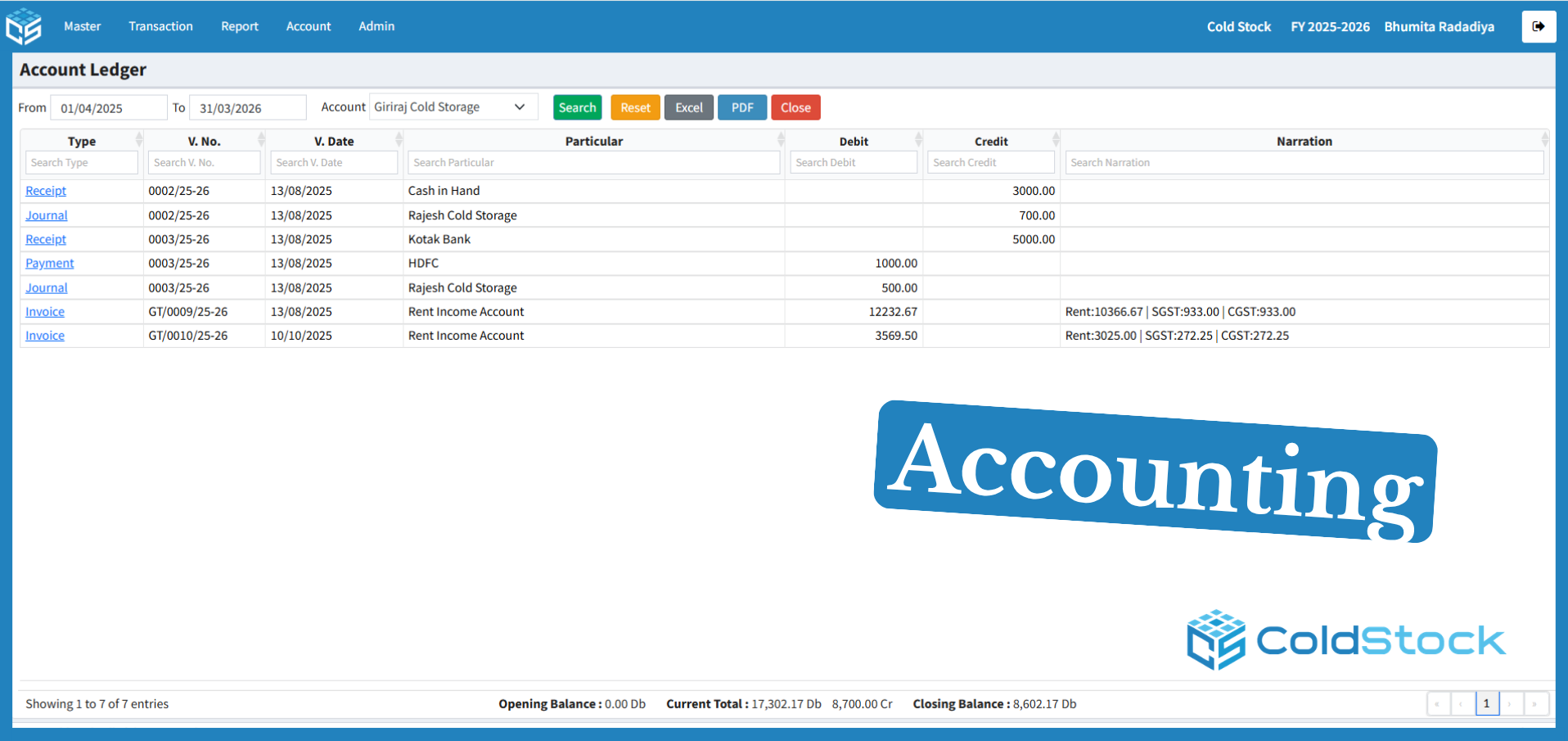The height and width of the screenshot is (741, 1568).
Task: Go to pagination page 1
Action: 1487,703
